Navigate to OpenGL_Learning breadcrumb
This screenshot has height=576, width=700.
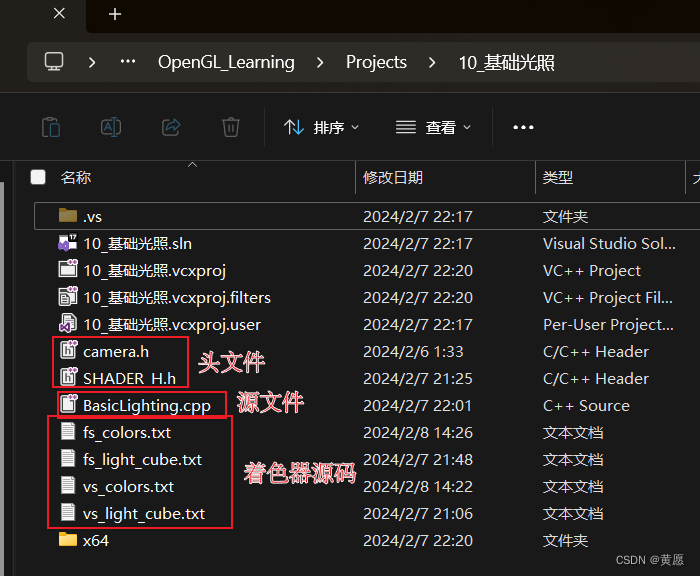(x=226, y=62)
